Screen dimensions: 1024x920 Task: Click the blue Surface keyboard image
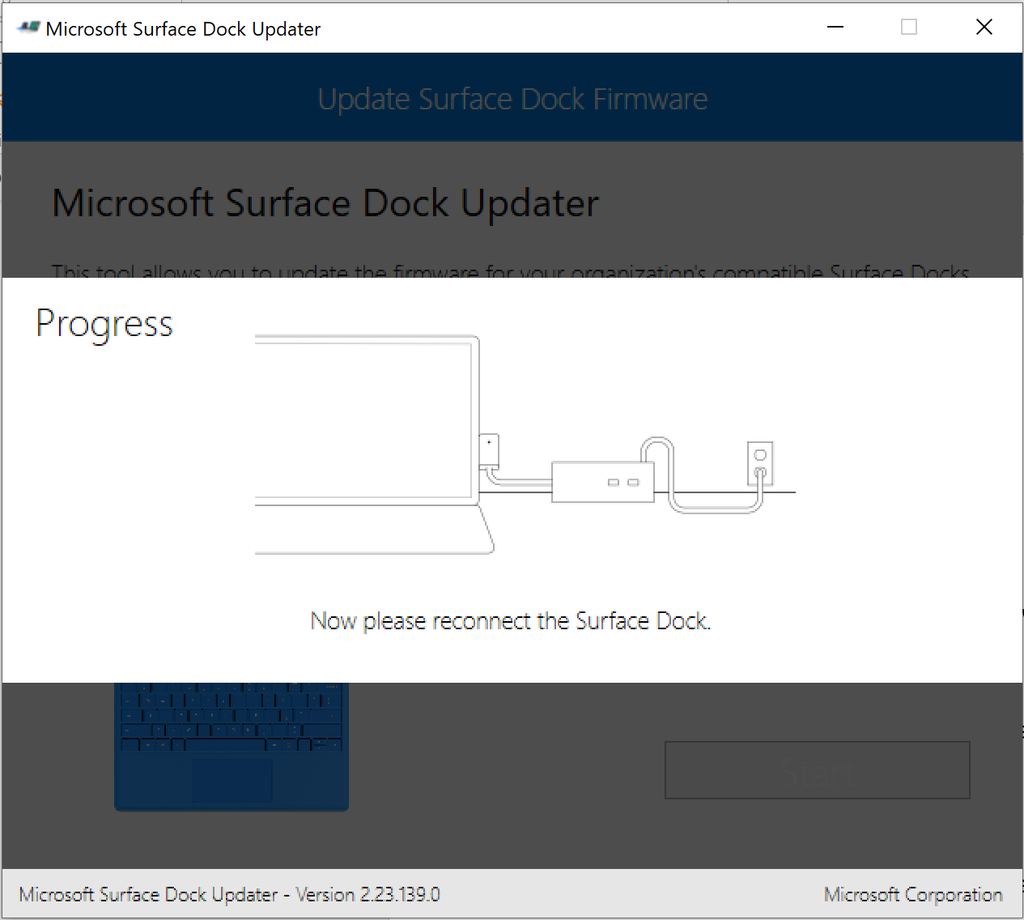(x=231, y=745)
